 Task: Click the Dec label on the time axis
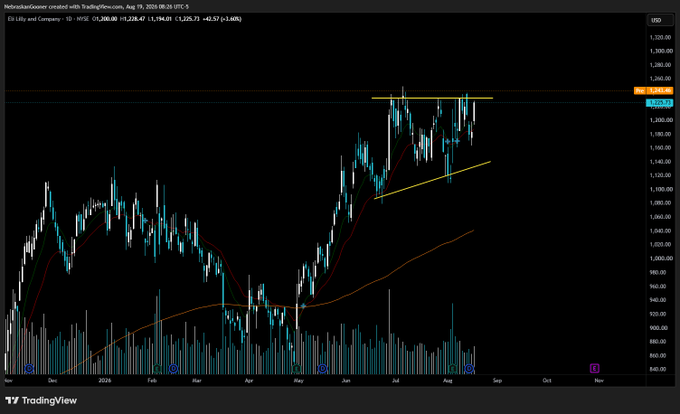52,381
